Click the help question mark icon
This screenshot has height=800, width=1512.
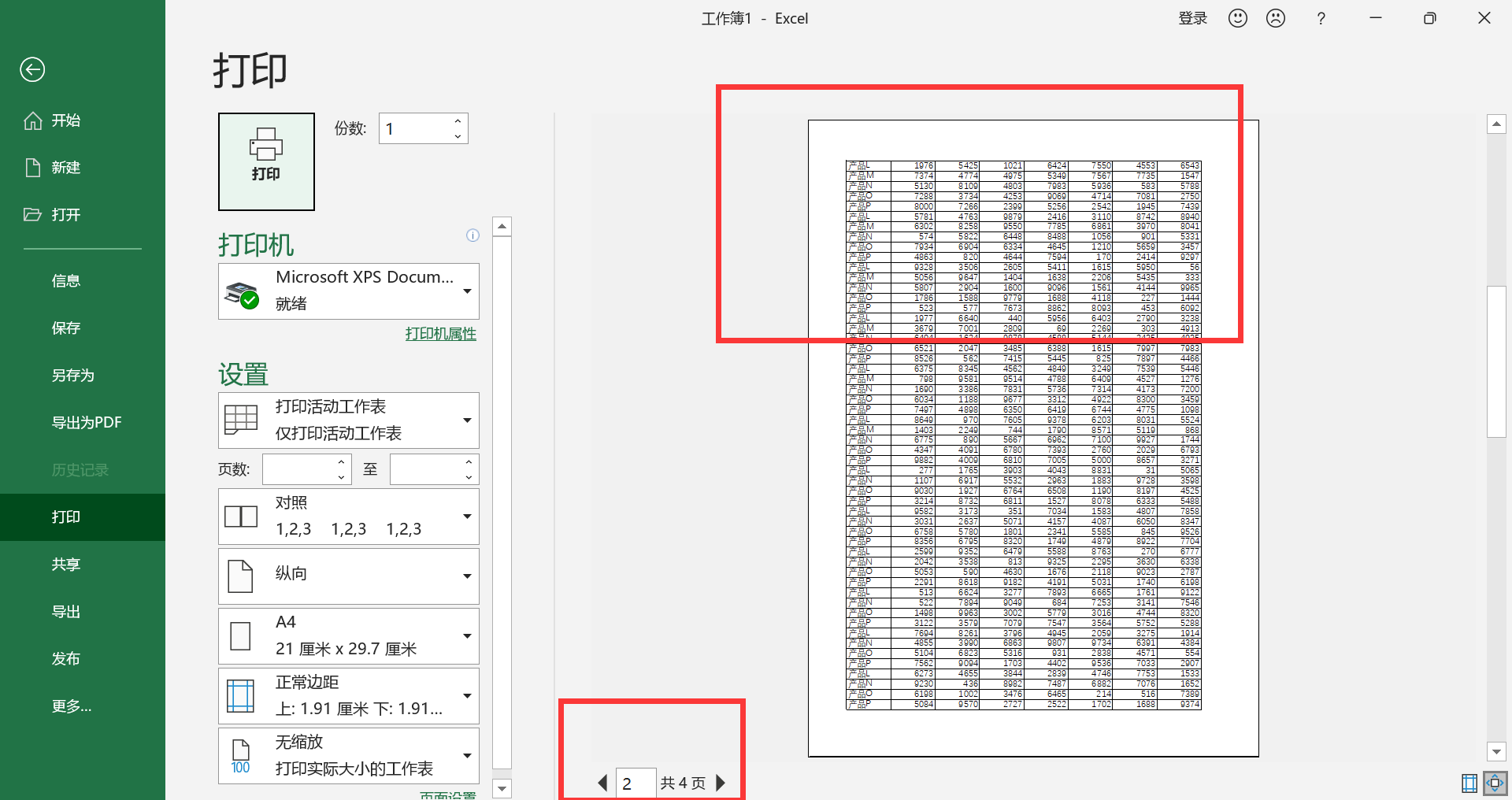coord(1321,18)
